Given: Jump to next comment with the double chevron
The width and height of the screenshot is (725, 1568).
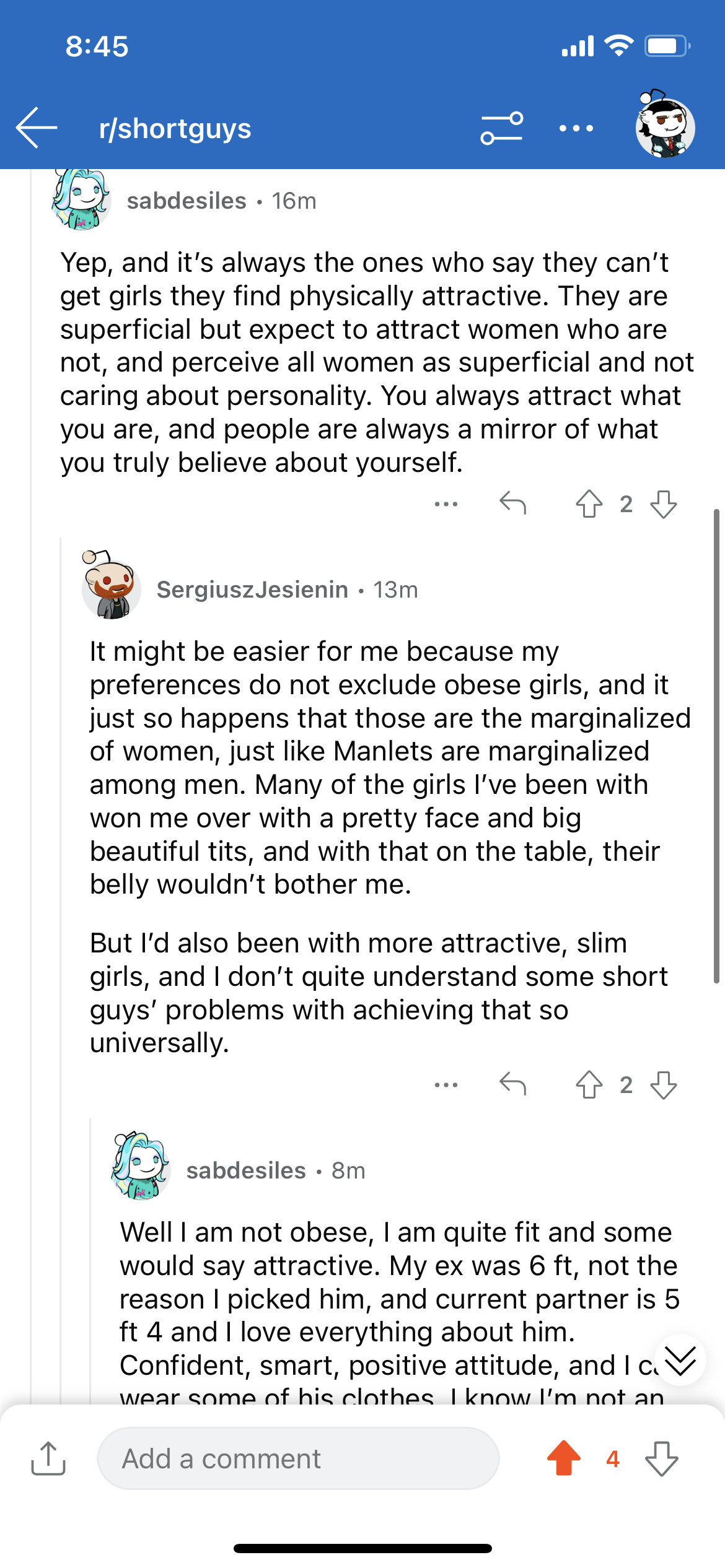Looking at the screenshot, I should coord(680,1361).
